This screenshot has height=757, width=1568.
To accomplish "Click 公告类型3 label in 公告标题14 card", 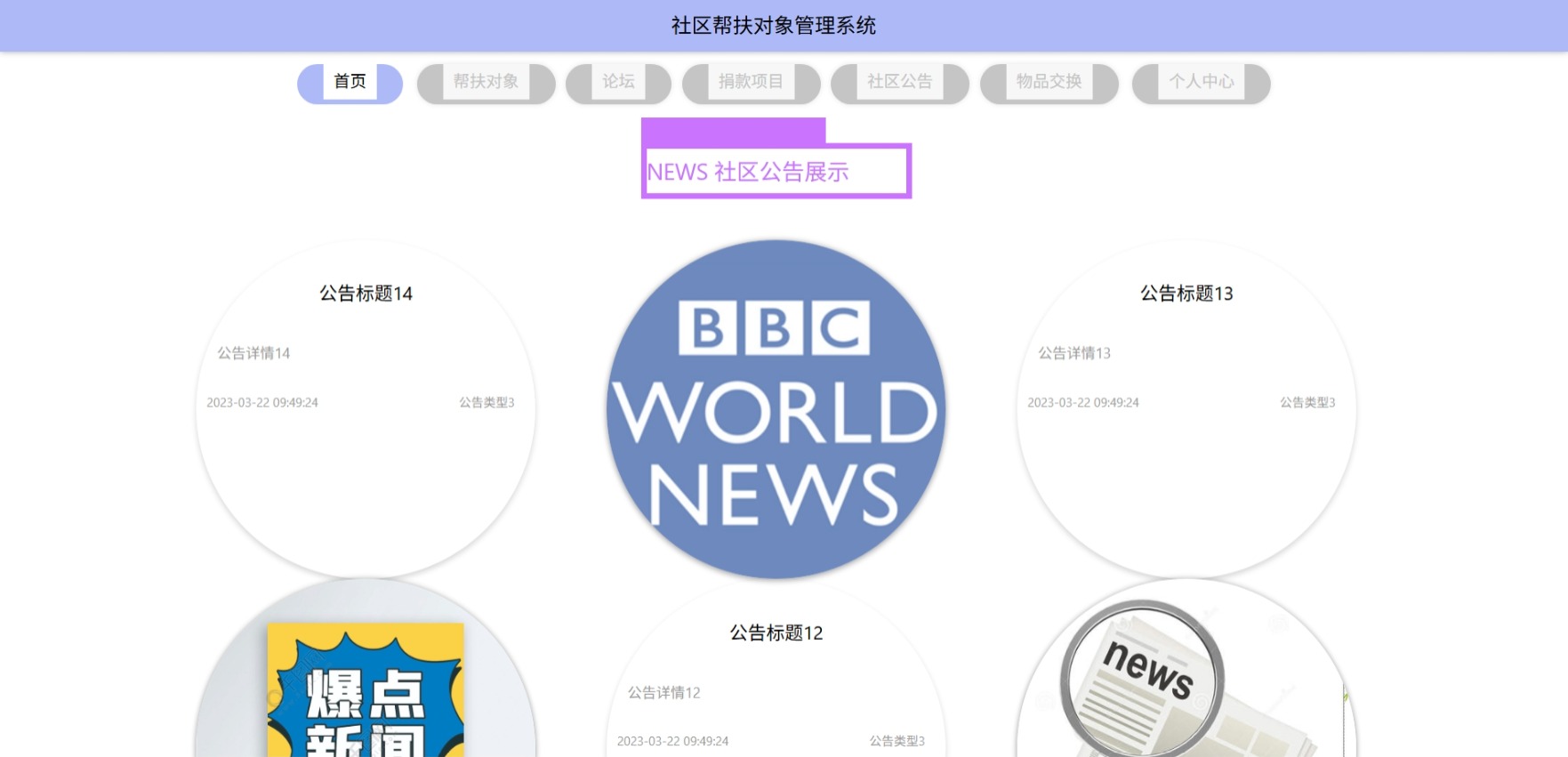I will [486, 403].
